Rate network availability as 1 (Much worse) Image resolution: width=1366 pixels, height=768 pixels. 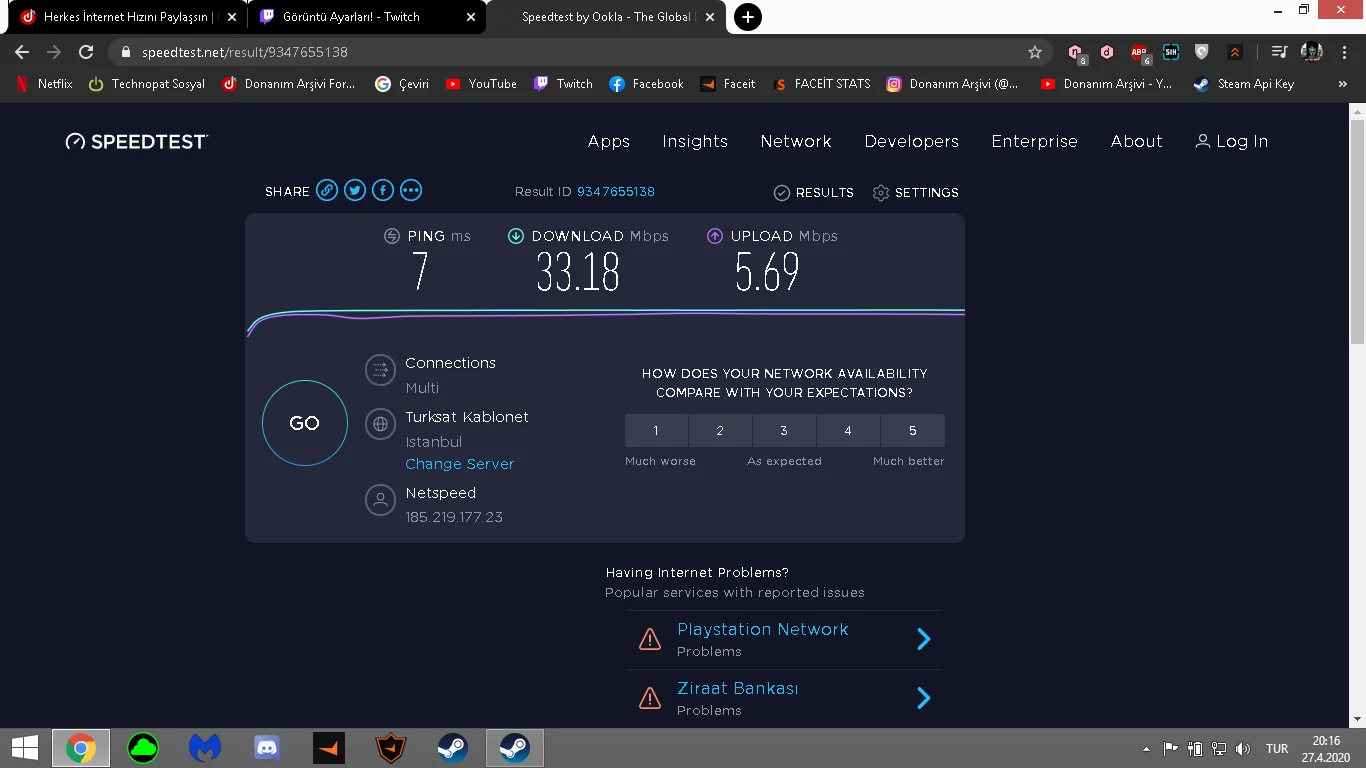pos(656,431)
